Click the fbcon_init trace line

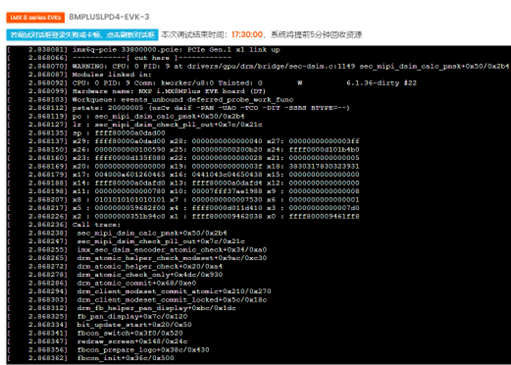[x=91, y=358]
